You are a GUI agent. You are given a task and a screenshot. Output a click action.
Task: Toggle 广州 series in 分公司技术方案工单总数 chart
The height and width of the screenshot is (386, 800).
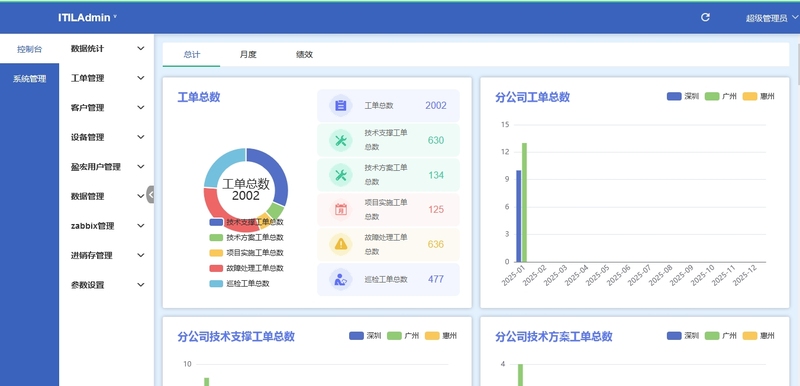pyautogui.click(x=720, y=336)
